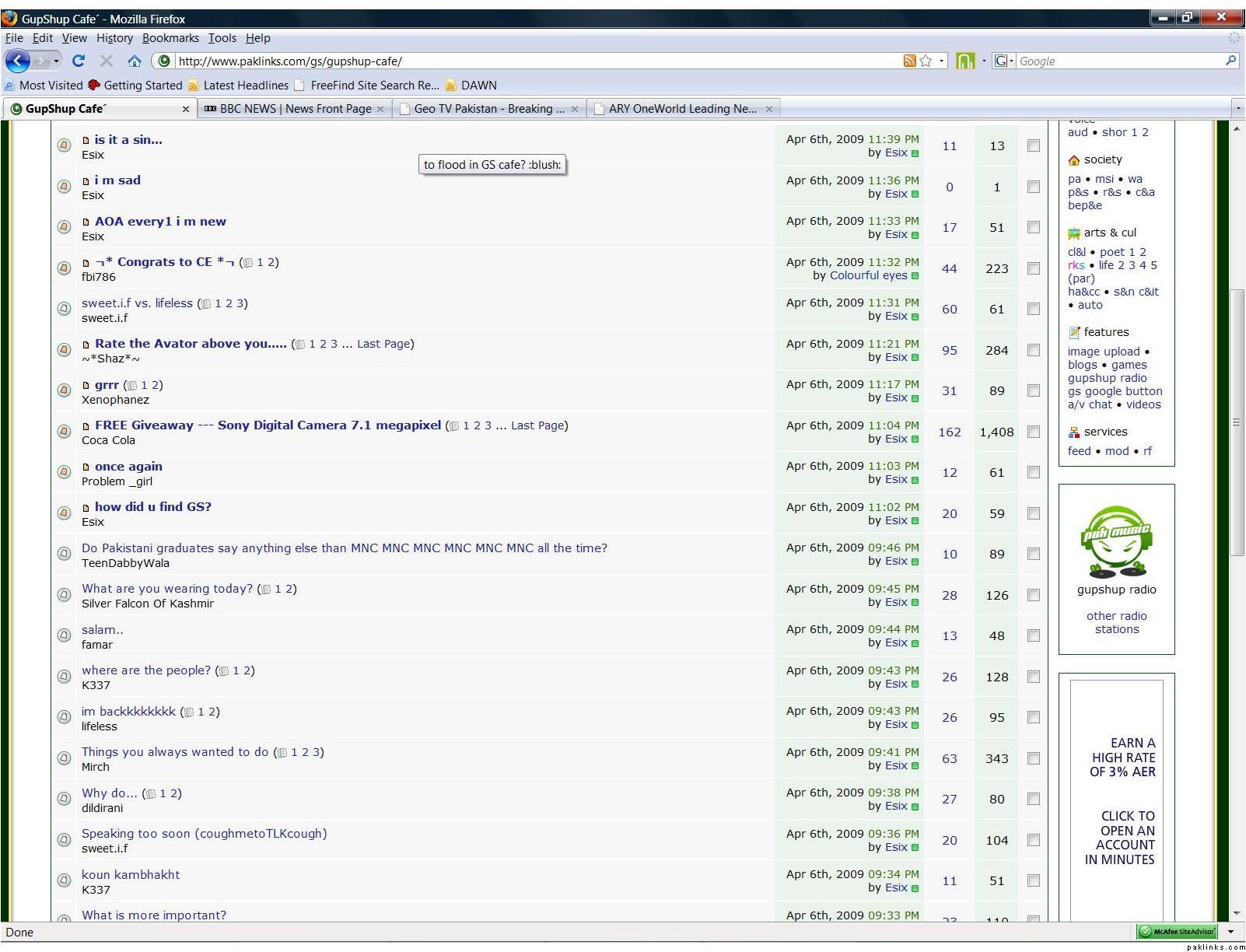Image resolution: width=1246 pixels, height=952 pixels.
Task: Bookmark page with the star icon
Action: (926, 61)
